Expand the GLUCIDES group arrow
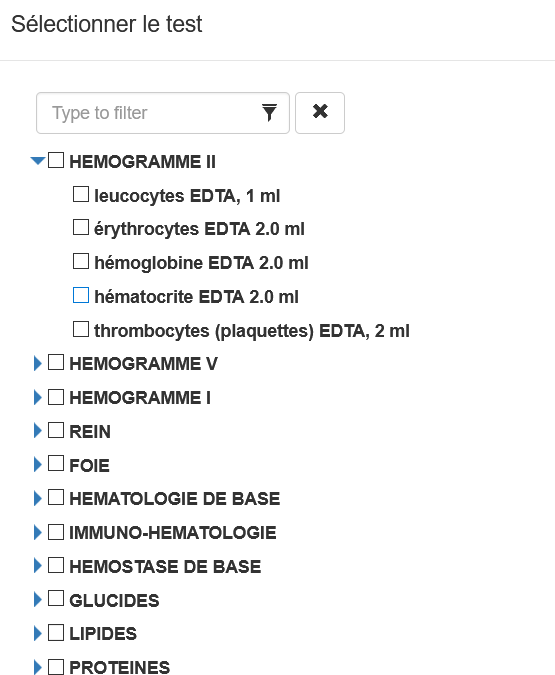The image size is (555, 675). tap(37, 599)
